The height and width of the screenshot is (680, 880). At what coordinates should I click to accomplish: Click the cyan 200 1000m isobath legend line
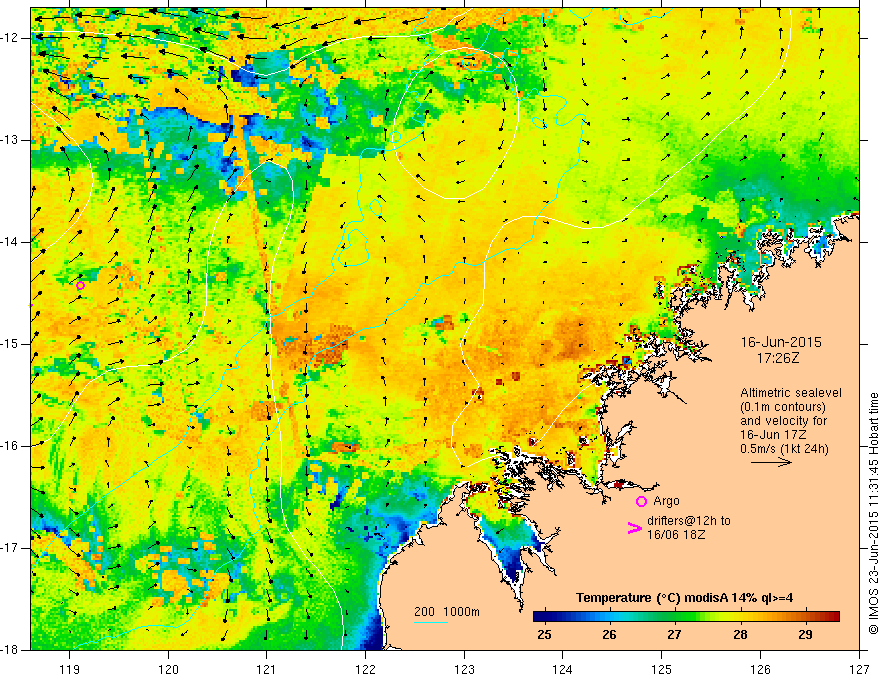coord(431,622)
